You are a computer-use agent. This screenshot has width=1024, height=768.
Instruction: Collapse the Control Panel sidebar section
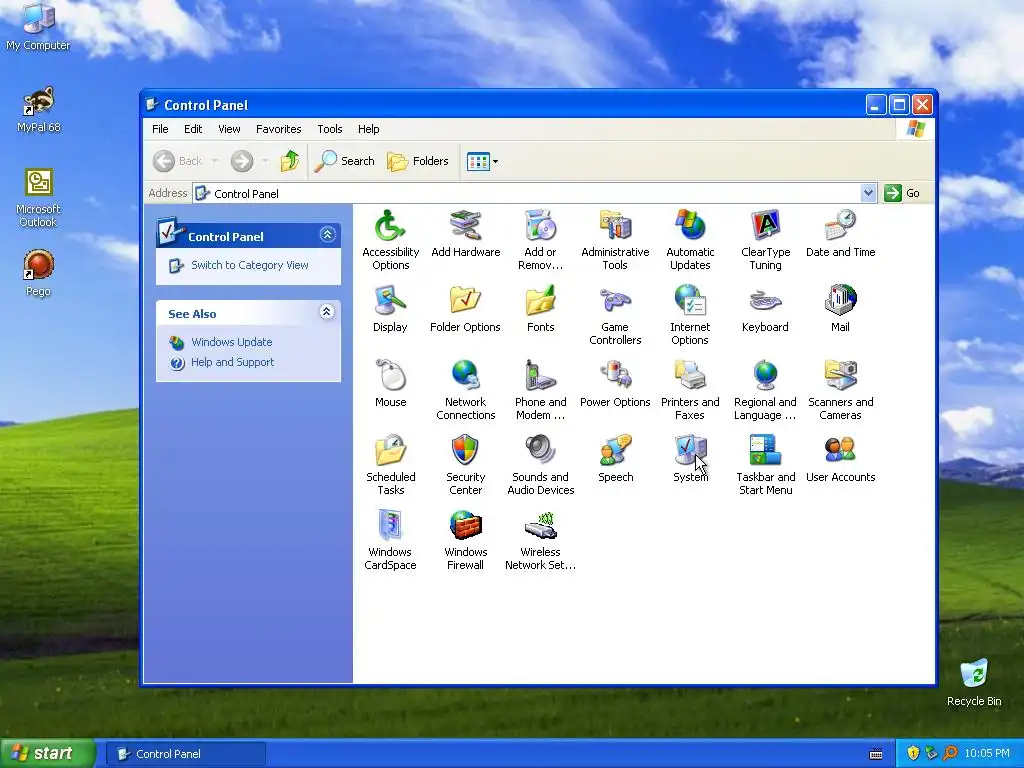click(327, 234)
